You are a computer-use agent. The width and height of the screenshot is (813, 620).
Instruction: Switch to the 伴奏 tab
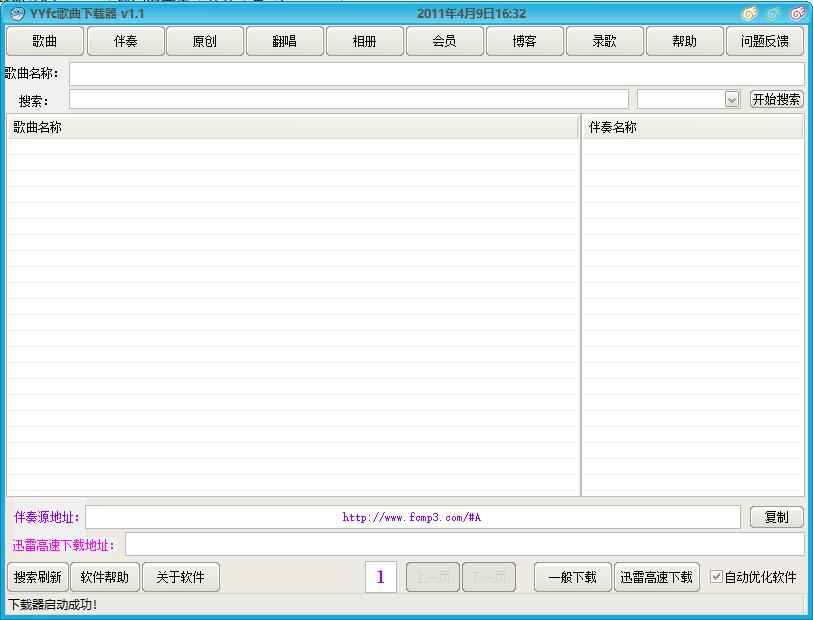pyautogui.click(x=125, y=41)
